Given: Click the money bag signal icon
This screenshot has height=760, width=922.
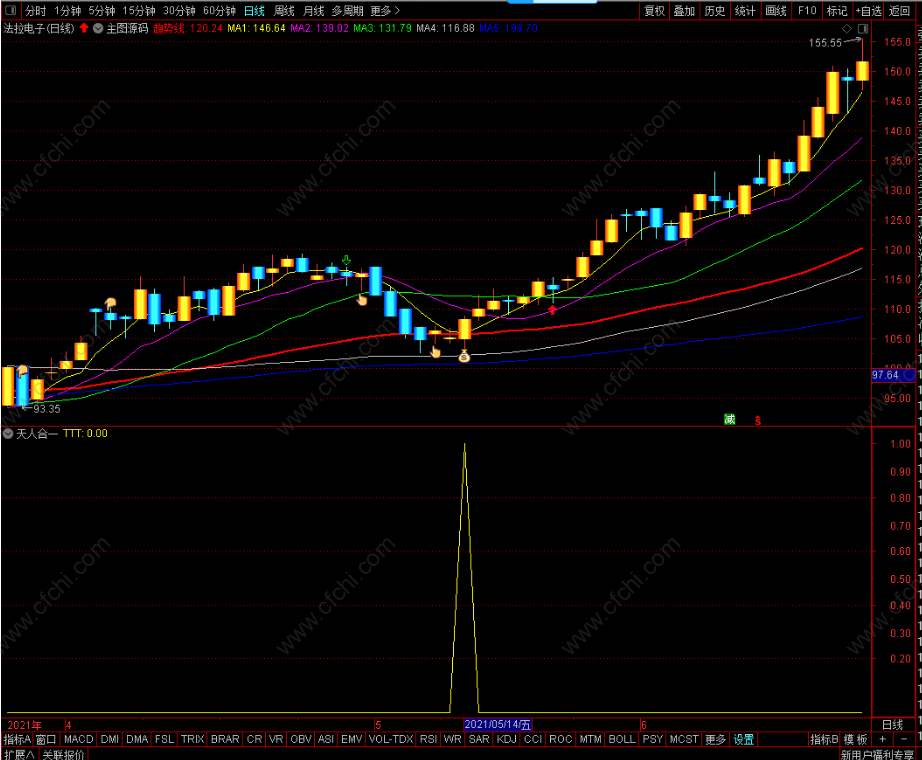Looking at the screenshot, I should (x=464, y=356).
